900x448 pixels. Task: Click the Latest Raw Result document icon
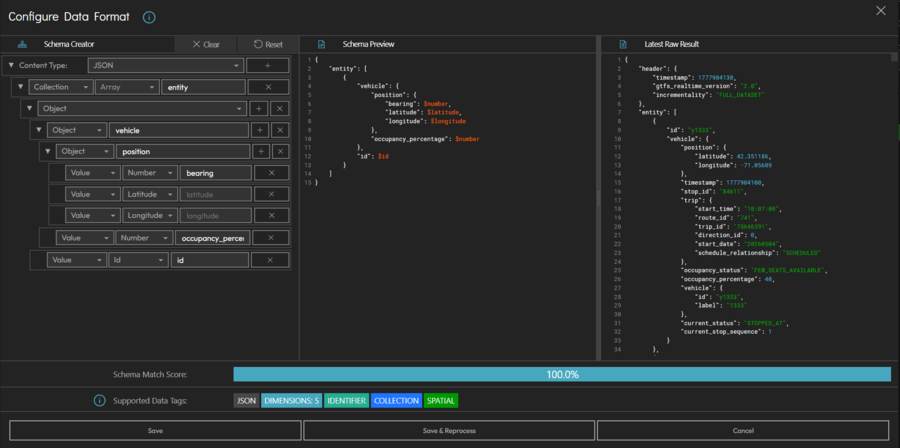[x=623, y=44]
